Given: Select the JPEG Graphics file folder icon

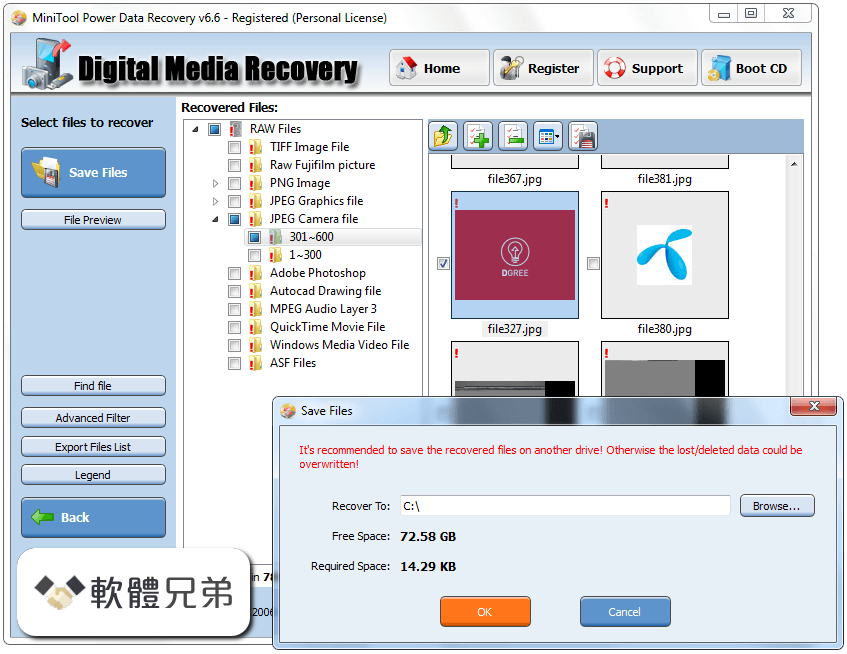Looking at the screenshot, I should point(256,201).
